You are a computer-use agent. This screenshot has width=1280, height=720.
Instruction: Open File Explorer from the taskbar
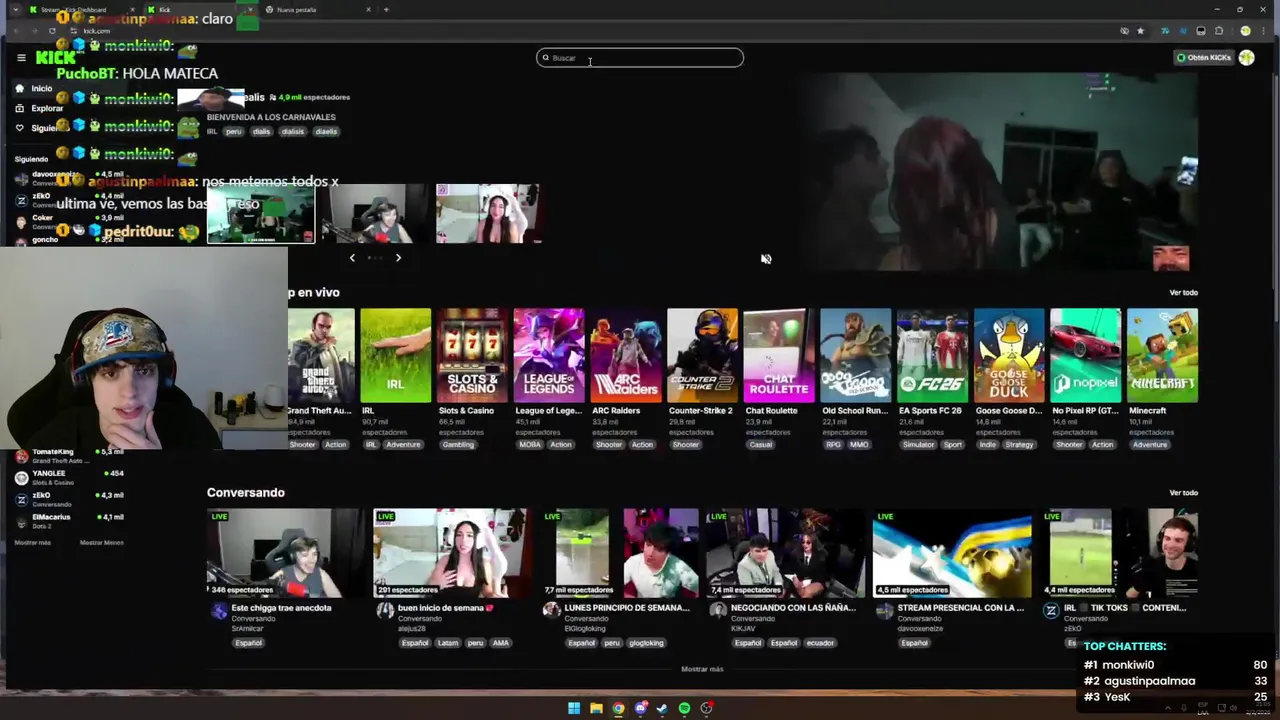click(x=596, y=708)
